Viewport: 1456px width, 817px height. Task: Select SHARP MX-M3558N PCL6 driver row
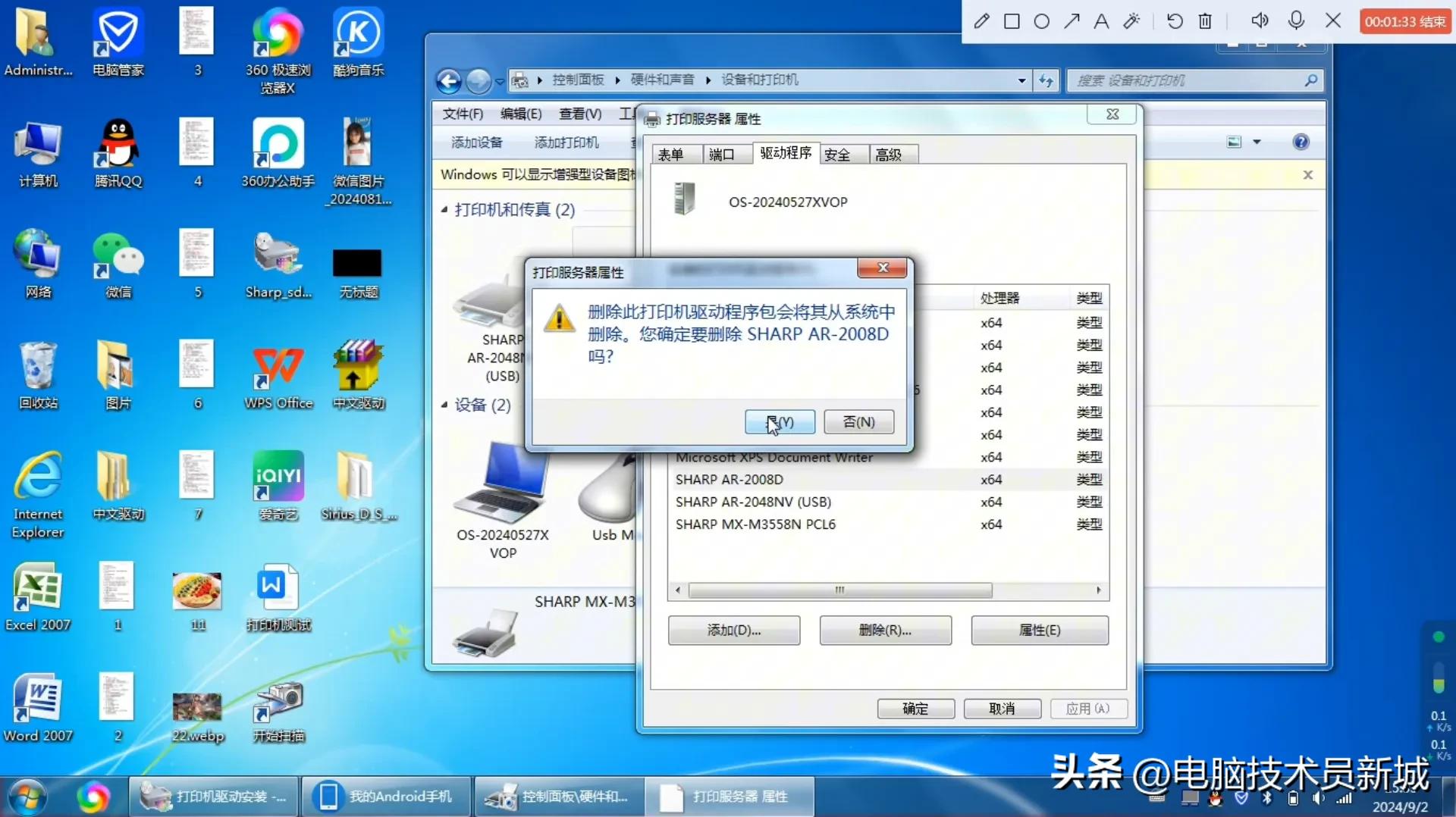[x=888, y=524]
